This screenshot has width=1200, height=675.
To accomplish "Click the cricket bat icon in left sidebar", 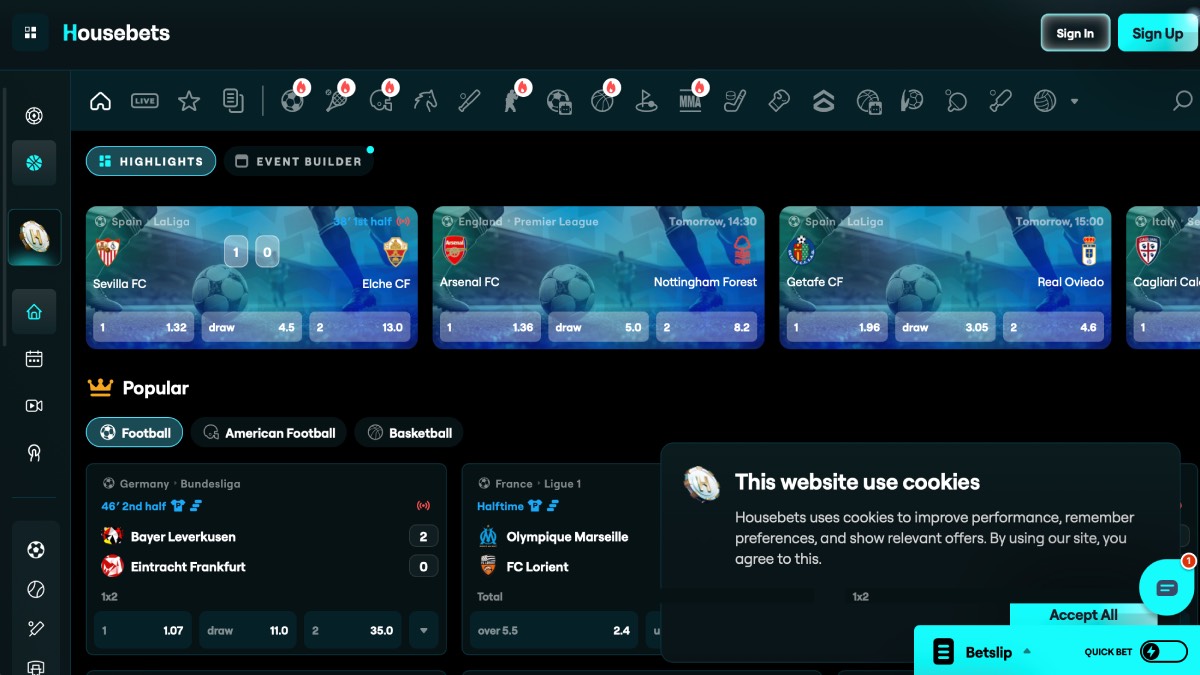I will click(x=35, y=629).
